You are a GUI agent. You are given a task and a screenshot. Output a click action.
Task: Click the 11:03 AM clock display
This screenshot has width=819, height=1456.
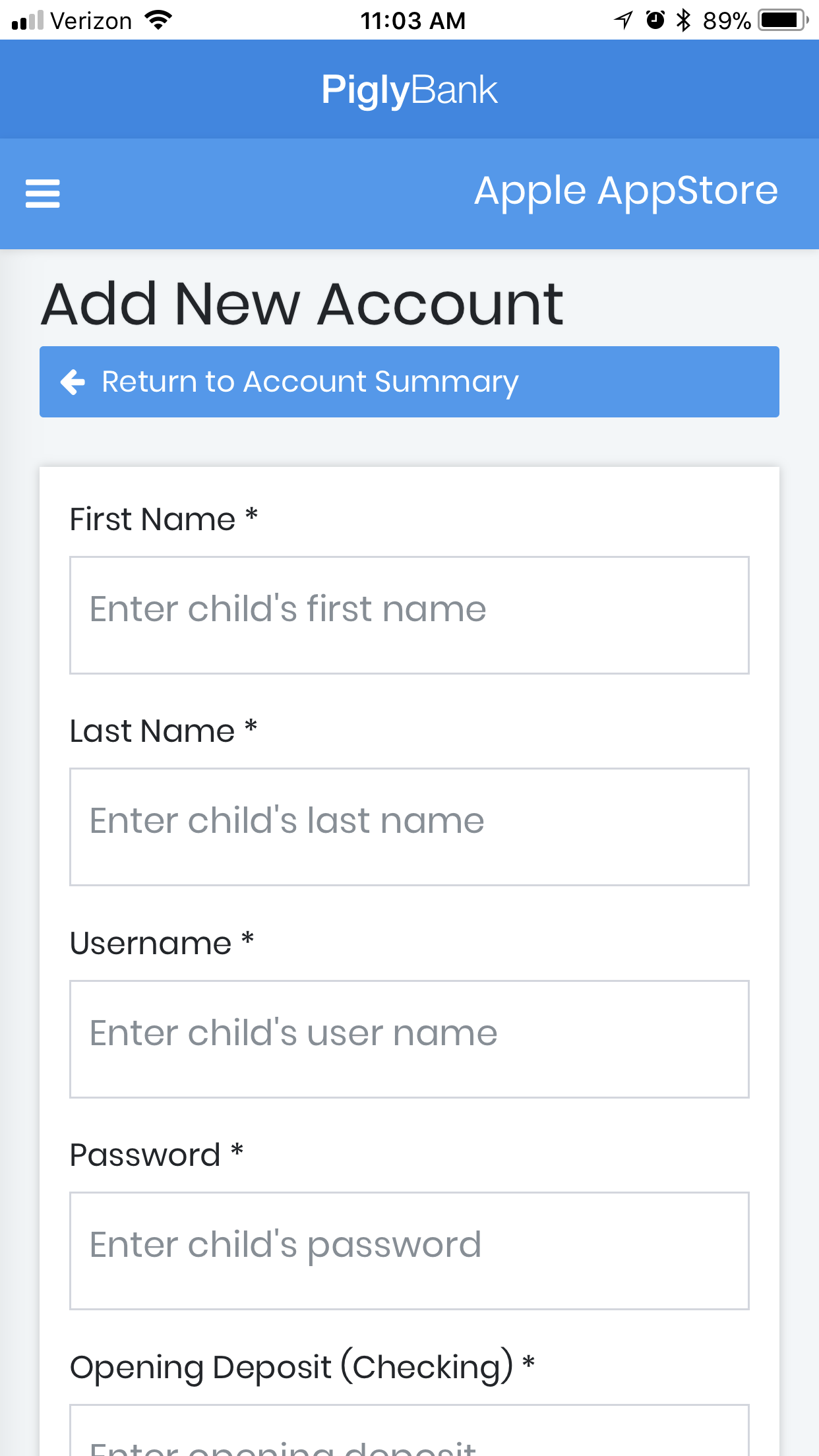(x=413, y=20)
